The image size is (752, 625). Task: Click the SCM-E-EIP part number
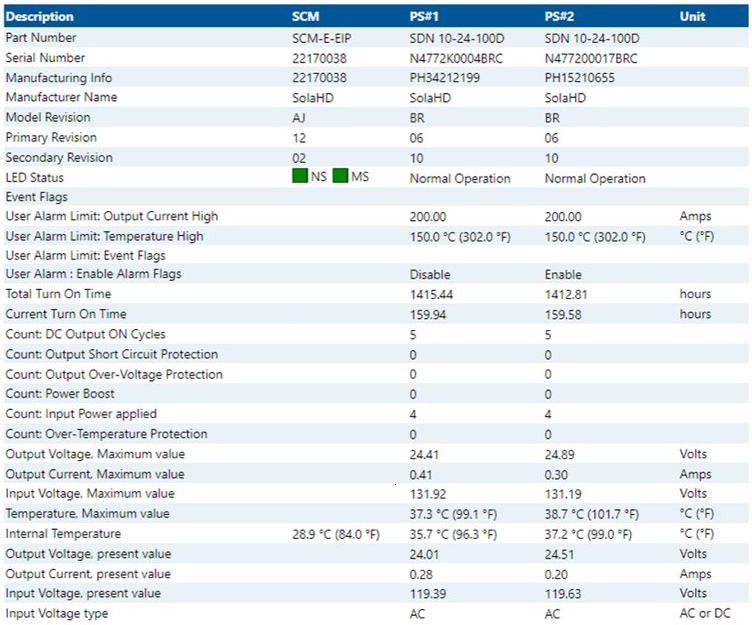[x=321, y=38]
